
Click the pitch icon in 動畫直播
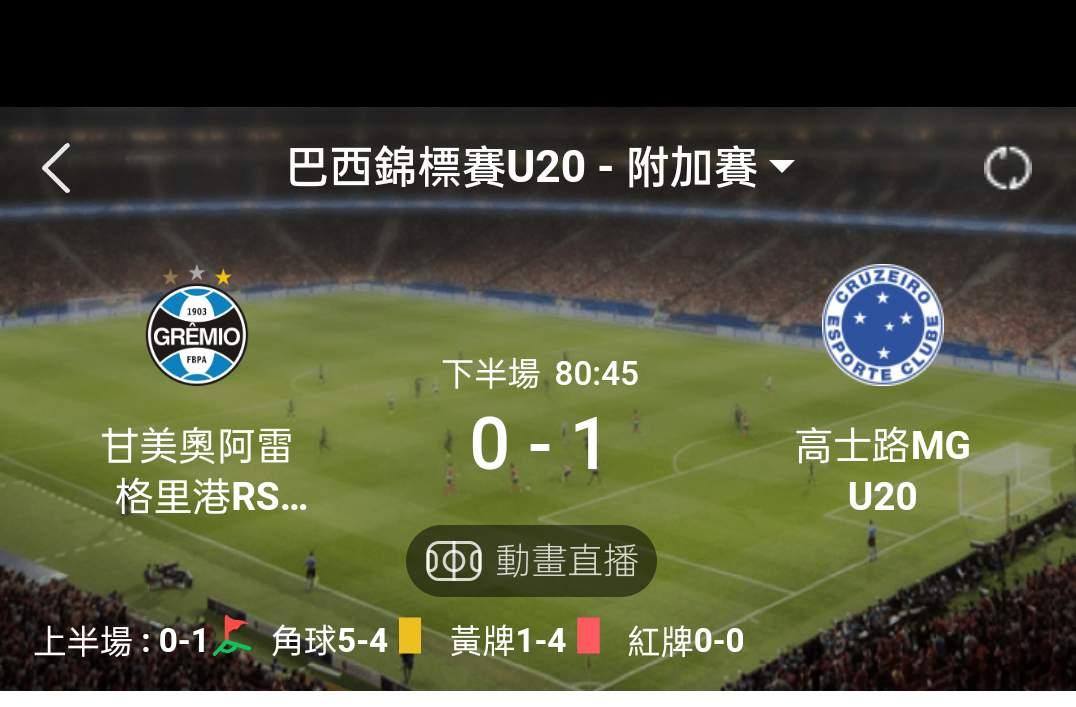(x=454, y=561)
